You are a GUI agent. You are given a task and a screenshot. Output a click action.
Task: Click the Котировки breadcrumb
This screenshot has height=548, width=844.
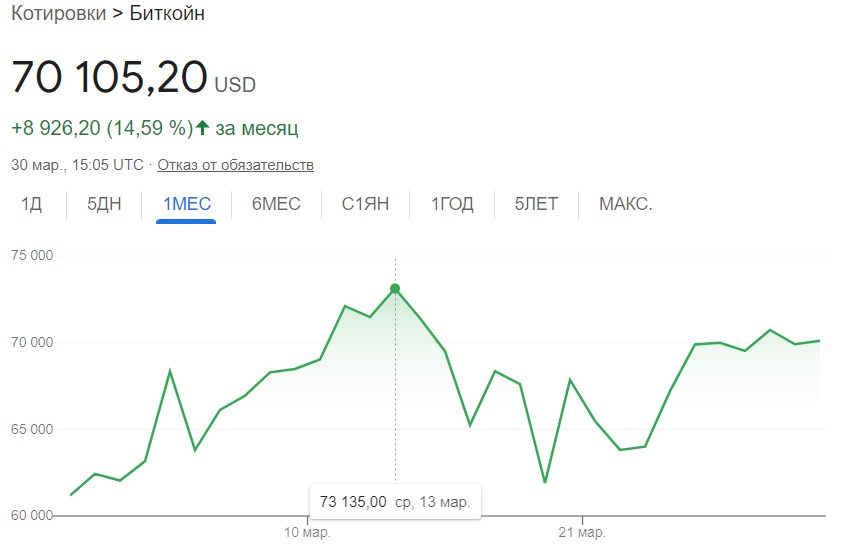[x=59, y=13]
